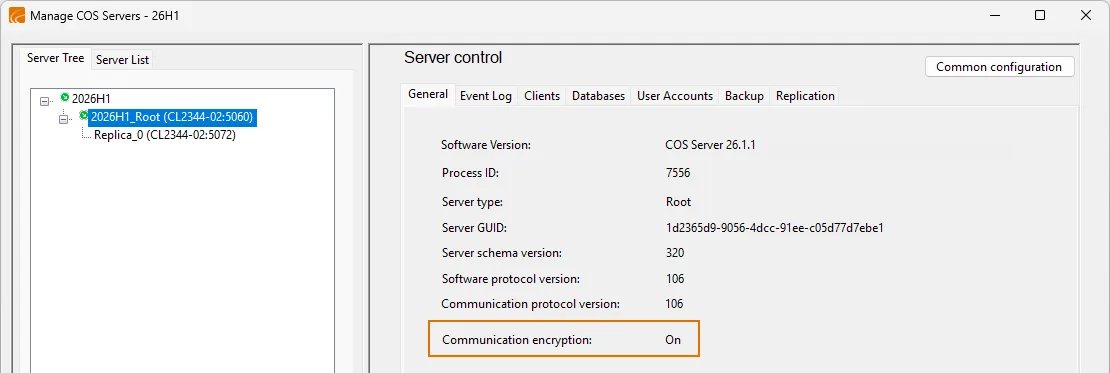Image resolution: width=1110 pixels, height=373 pixels.
Task: Click the Server type label
Action: pyautogui.click(x=472, y=202)
